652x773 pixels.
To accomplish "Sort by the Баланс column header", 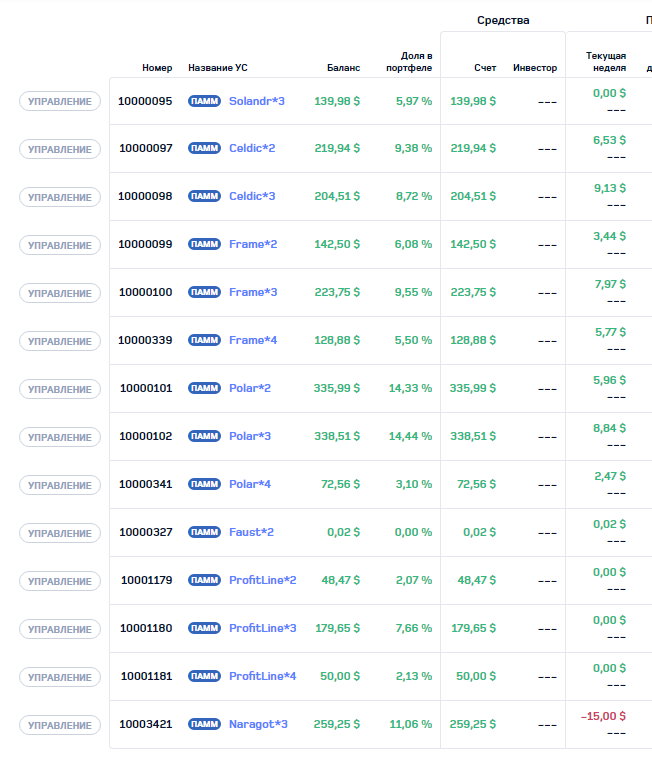I will click(343, 68).
